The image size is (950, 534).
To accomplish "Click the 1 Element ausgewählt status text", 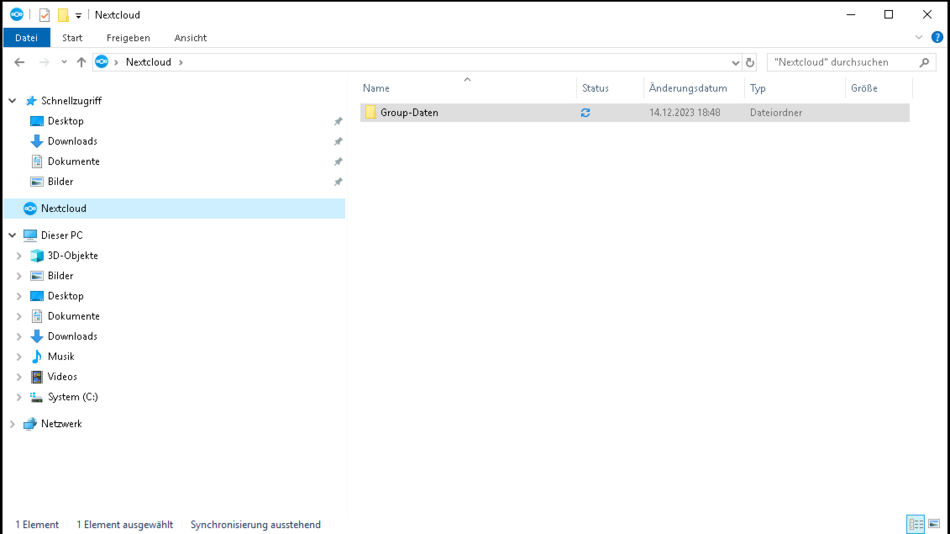I will click(125, 525).
